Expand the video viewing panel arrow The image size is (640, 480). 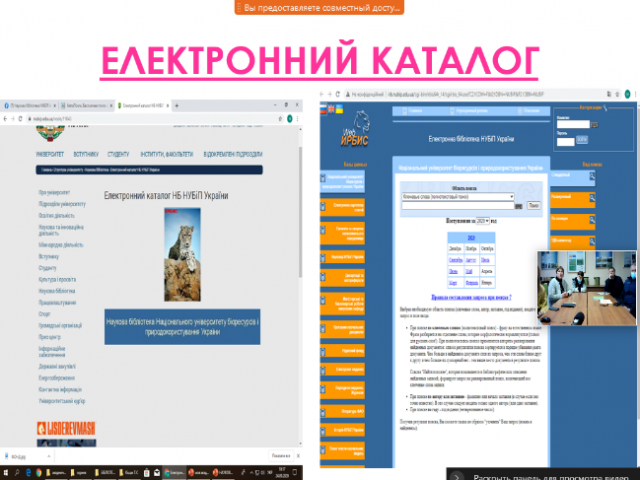[457, 476]
